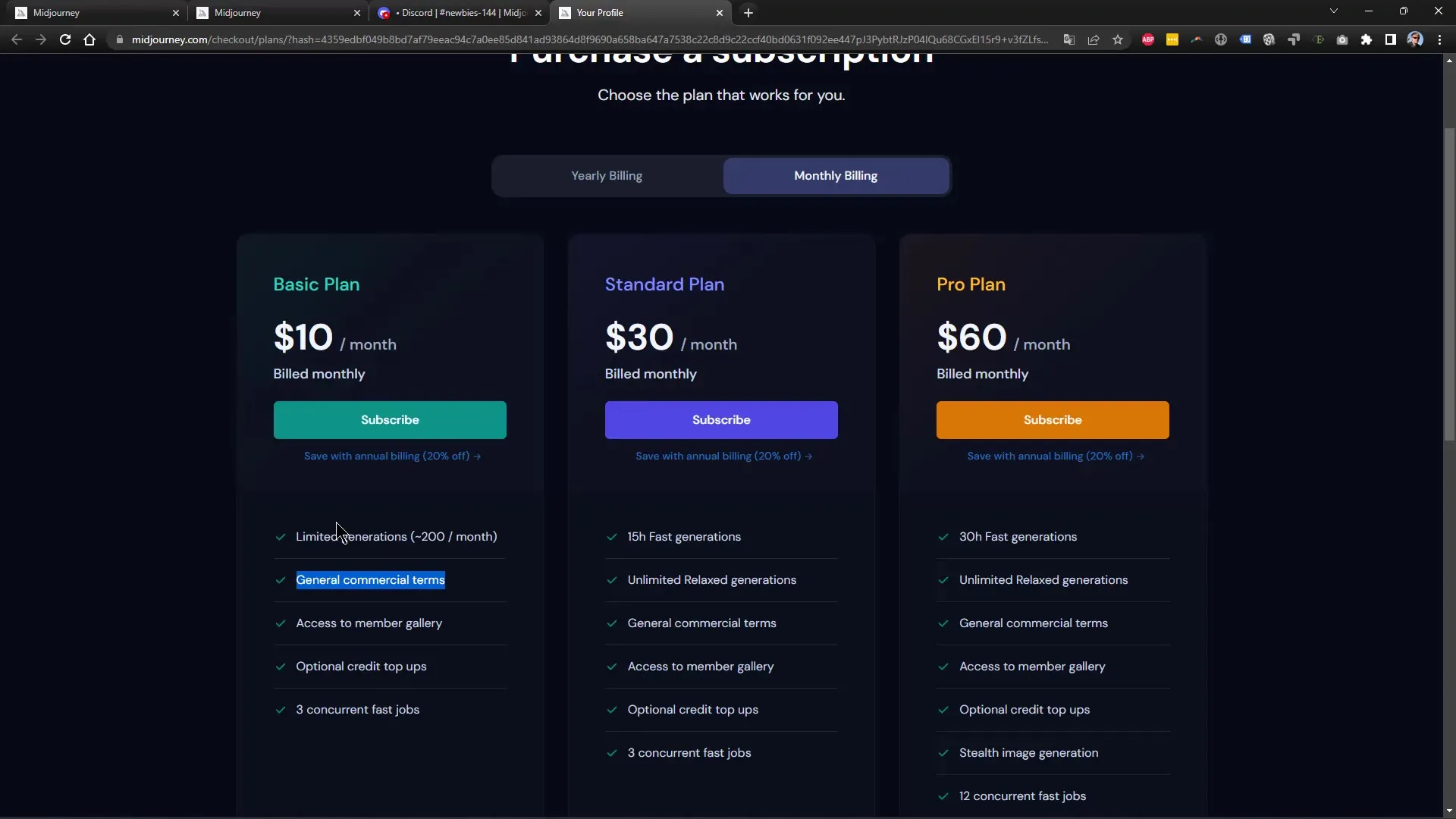Click the browser profile avatar icon

[x=1415, y=39]
